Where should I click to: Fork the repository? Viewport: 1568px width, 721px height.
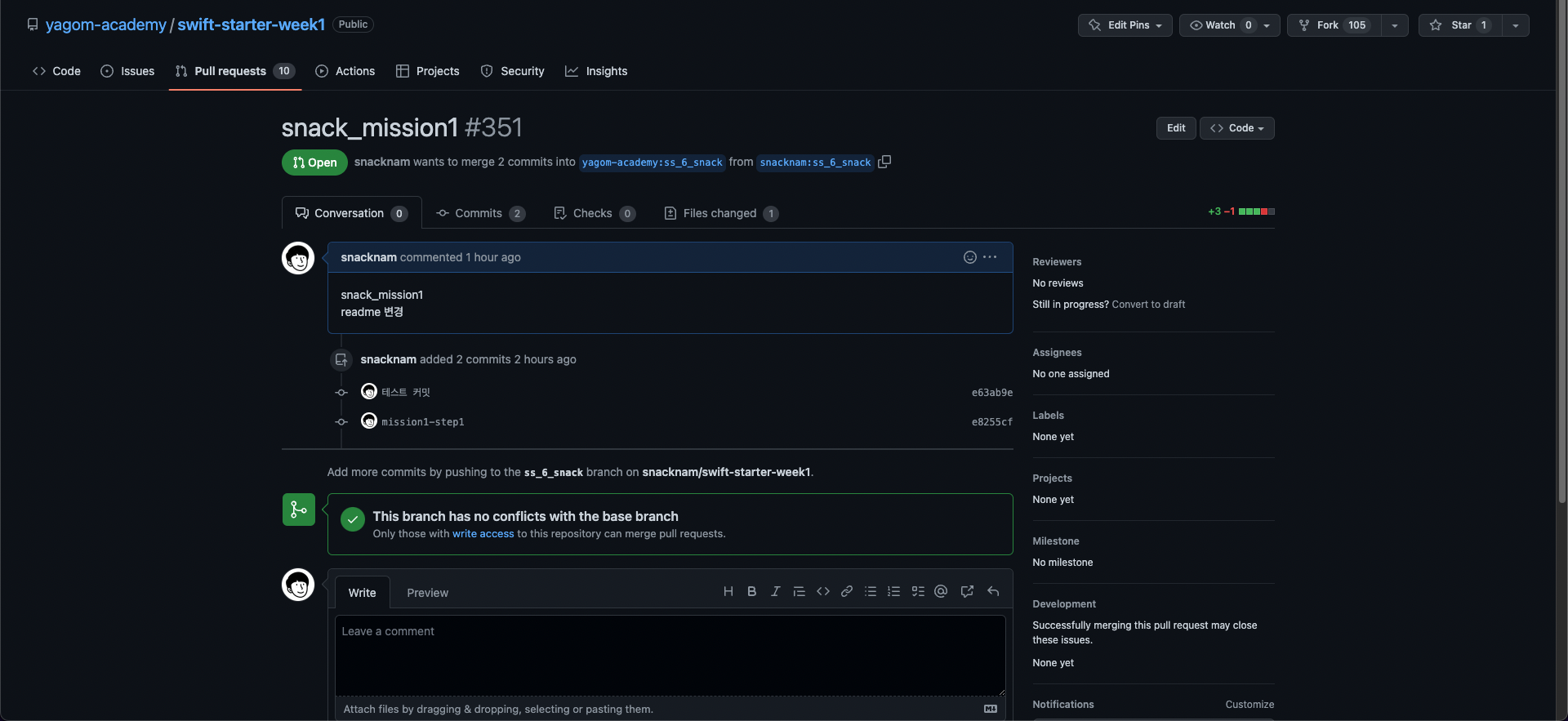pyautogui.click(x=1334, y=25)
